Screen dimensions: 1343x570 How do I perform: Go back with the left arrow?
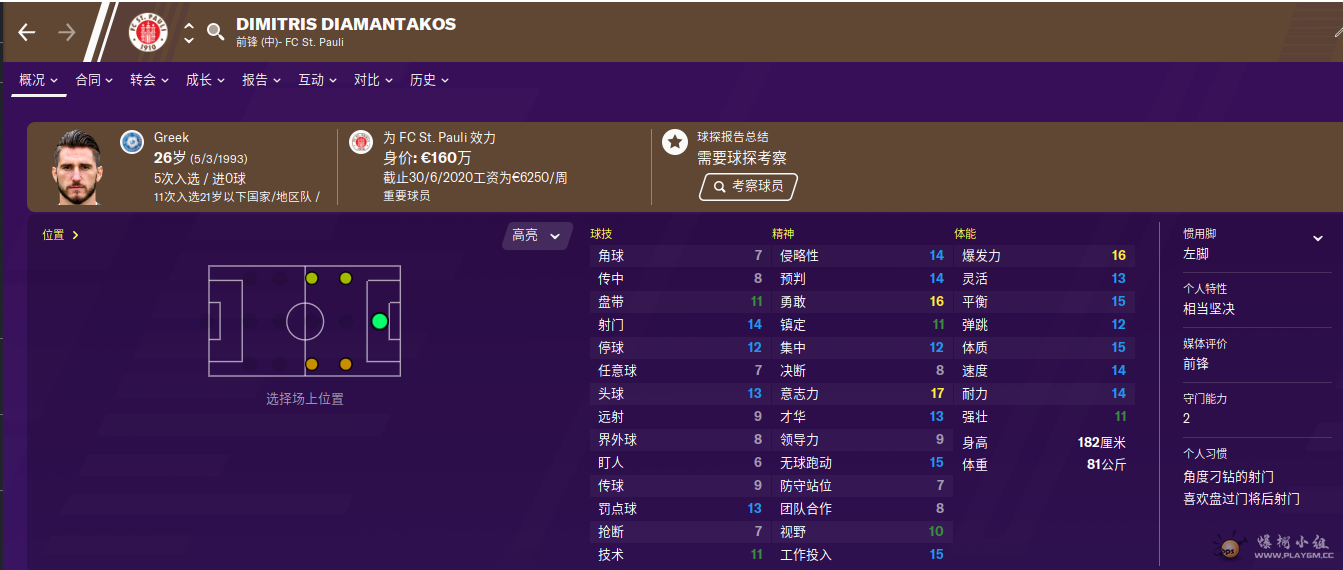pos(27,32)
